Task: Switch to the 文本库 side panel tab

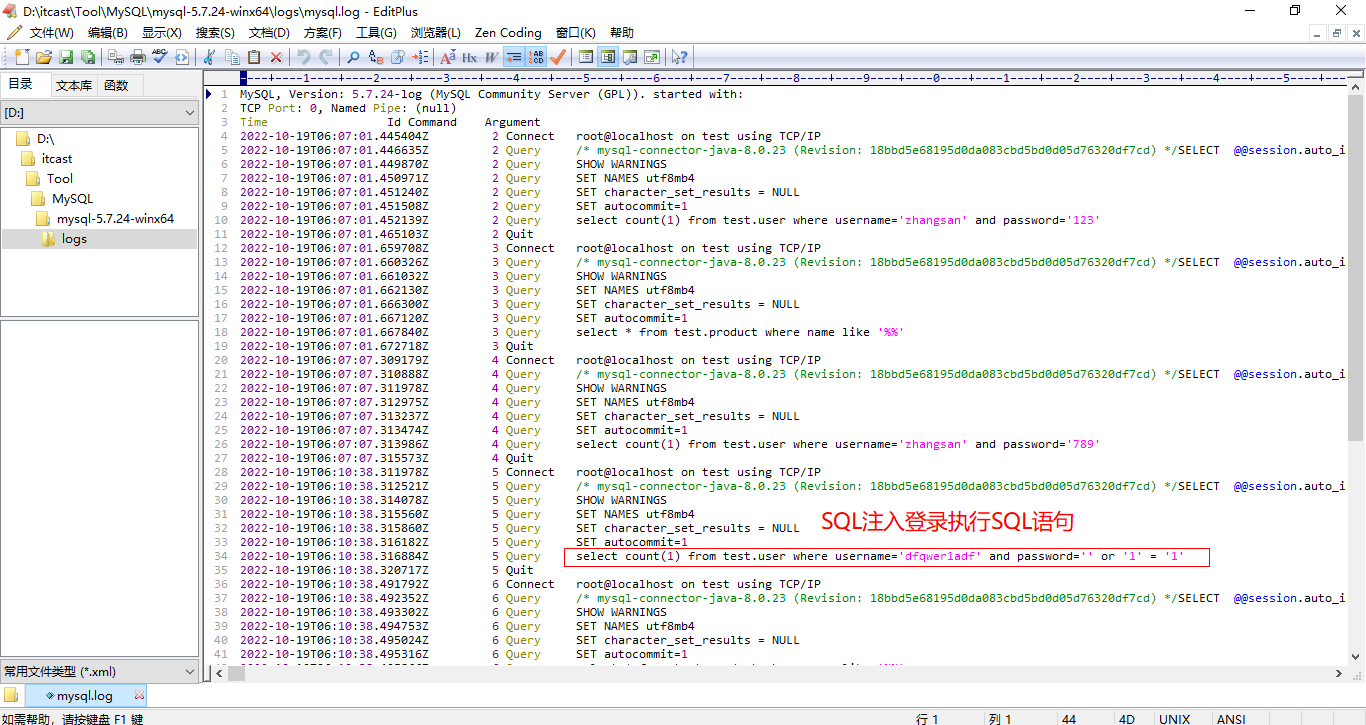Action: pos(73,85)
